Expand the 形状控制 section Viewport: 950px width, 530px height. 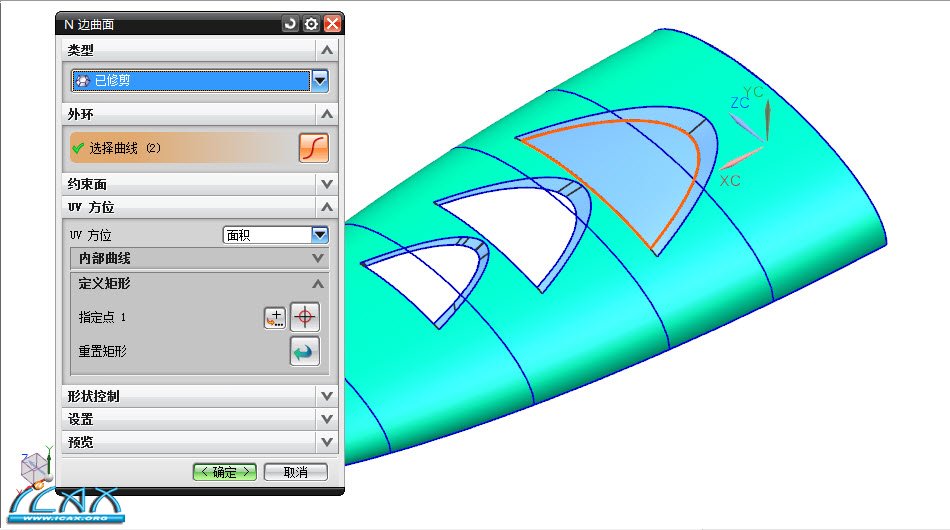pos(327,396)
